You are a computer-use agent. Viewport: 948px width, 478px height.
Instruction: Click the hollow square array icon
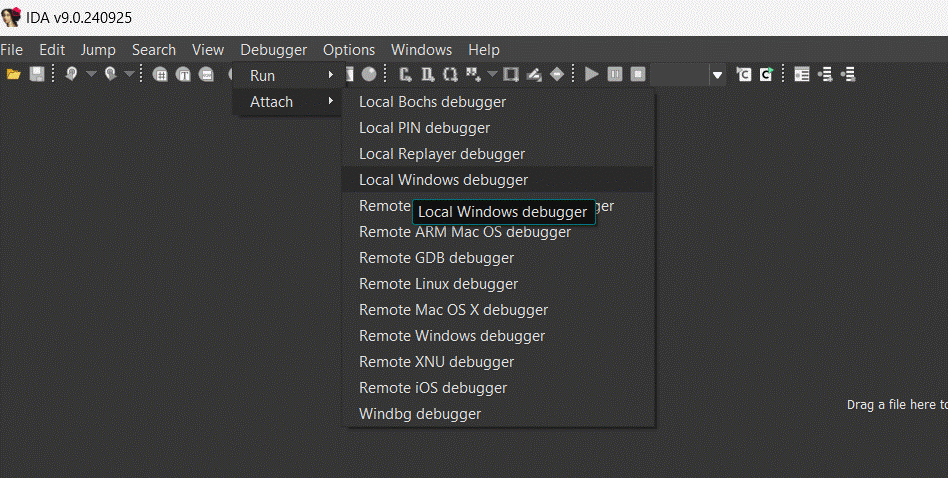point(511,74)
